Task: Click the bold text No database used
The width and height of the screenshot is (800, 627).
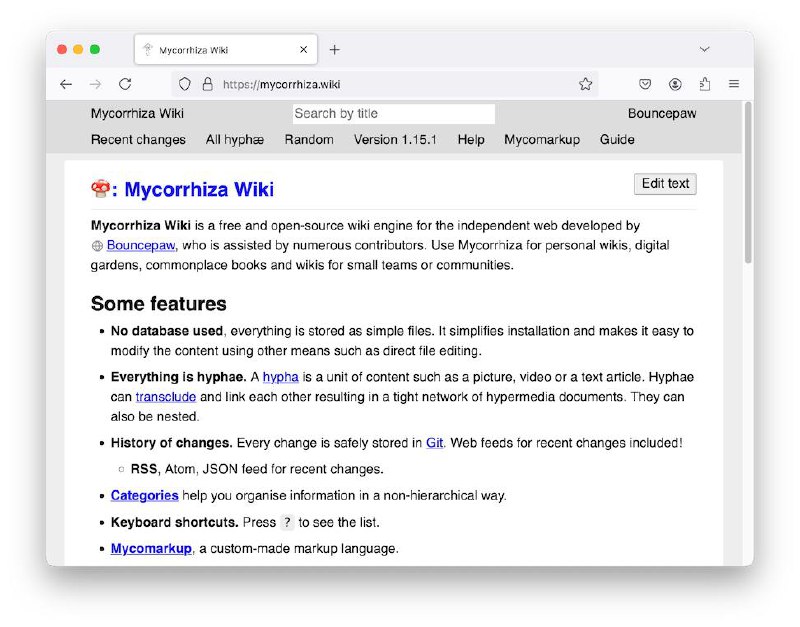Action: pyautogui.click(x=167, y=331)
